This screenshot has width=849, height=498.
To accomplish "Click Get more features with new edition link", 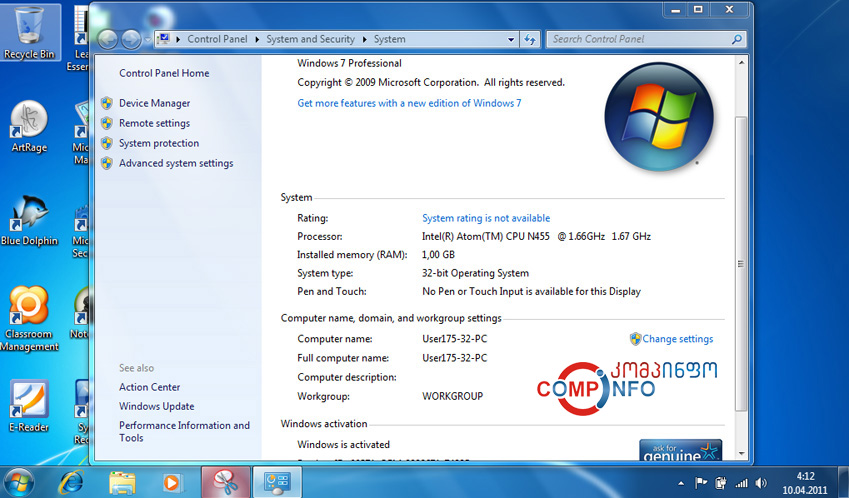I will [409, 103].
